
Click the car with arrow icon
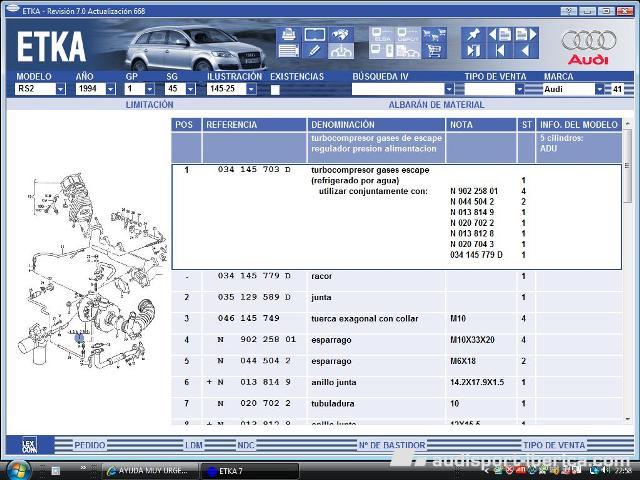coord(341,51)
